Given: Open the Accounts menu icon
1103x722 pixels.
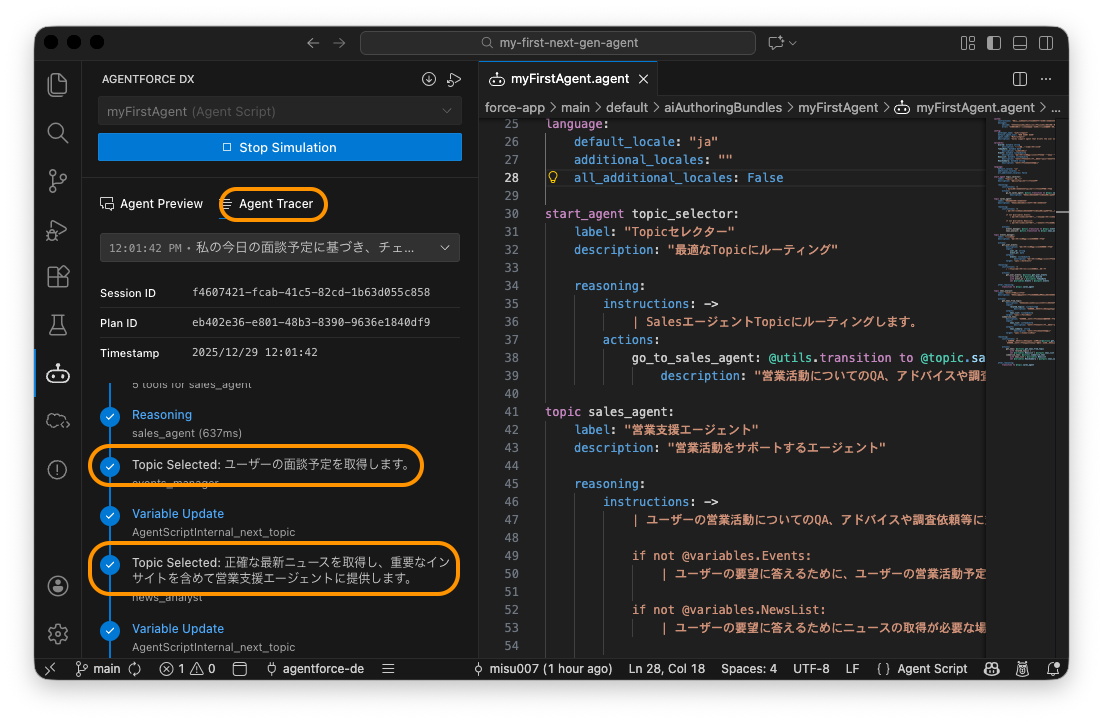Looking at the screenshot, I should click(58, 585).
